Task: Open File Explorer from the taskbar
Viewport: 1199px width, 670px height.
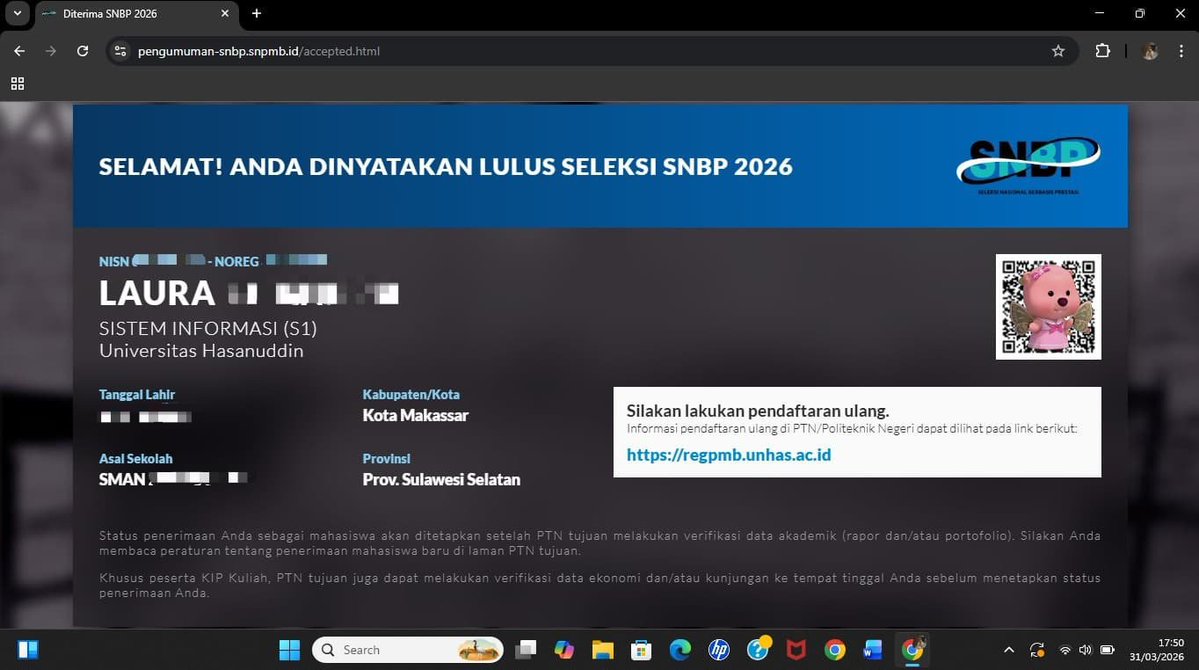Action: [603, 650]
